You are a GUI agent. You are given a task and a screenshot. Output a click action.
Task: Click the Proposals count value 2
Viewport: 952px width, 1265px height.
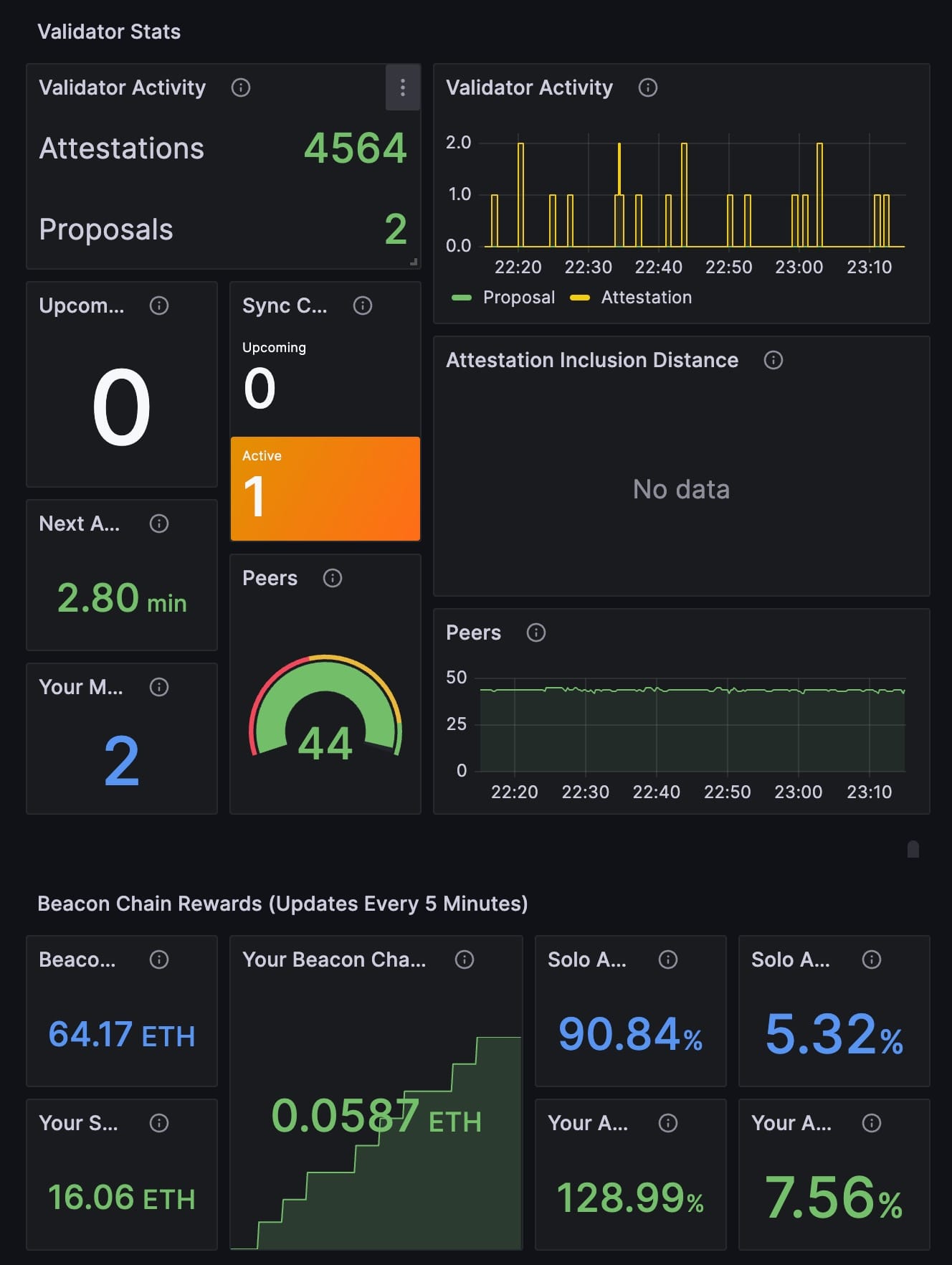(395, 229)
